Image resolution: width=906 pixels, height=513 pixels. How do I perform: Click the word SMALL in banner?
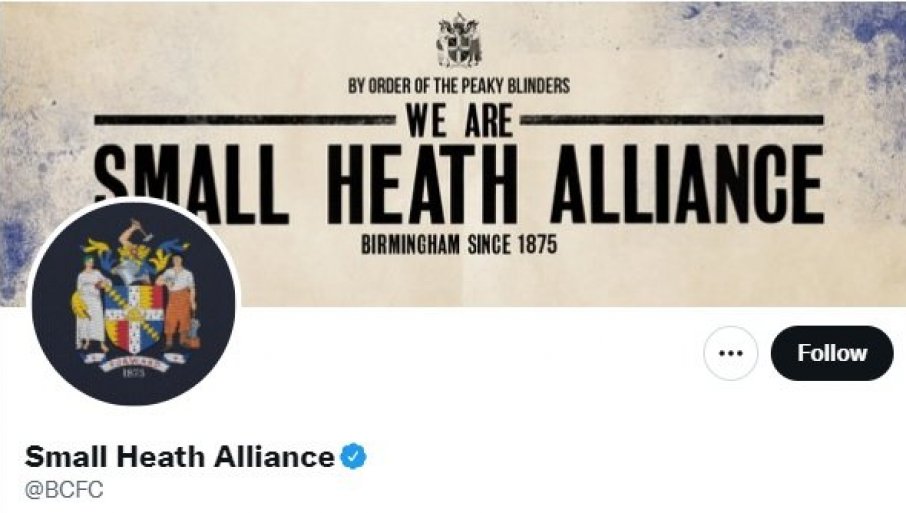(191, 183)
